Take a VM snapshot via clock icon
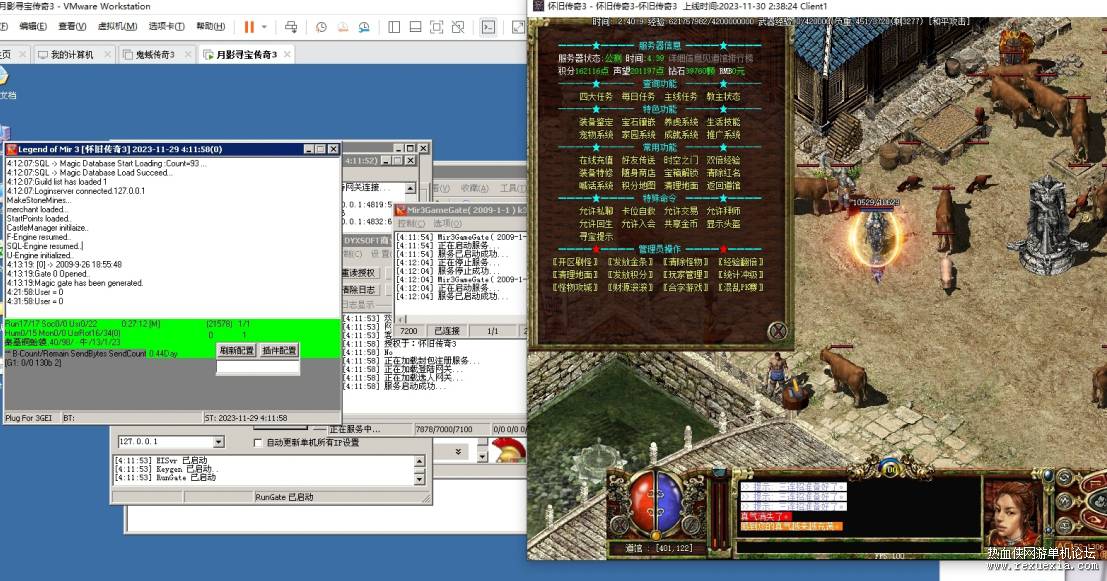This screenshot has width=1107, height=581. point(321,27)
